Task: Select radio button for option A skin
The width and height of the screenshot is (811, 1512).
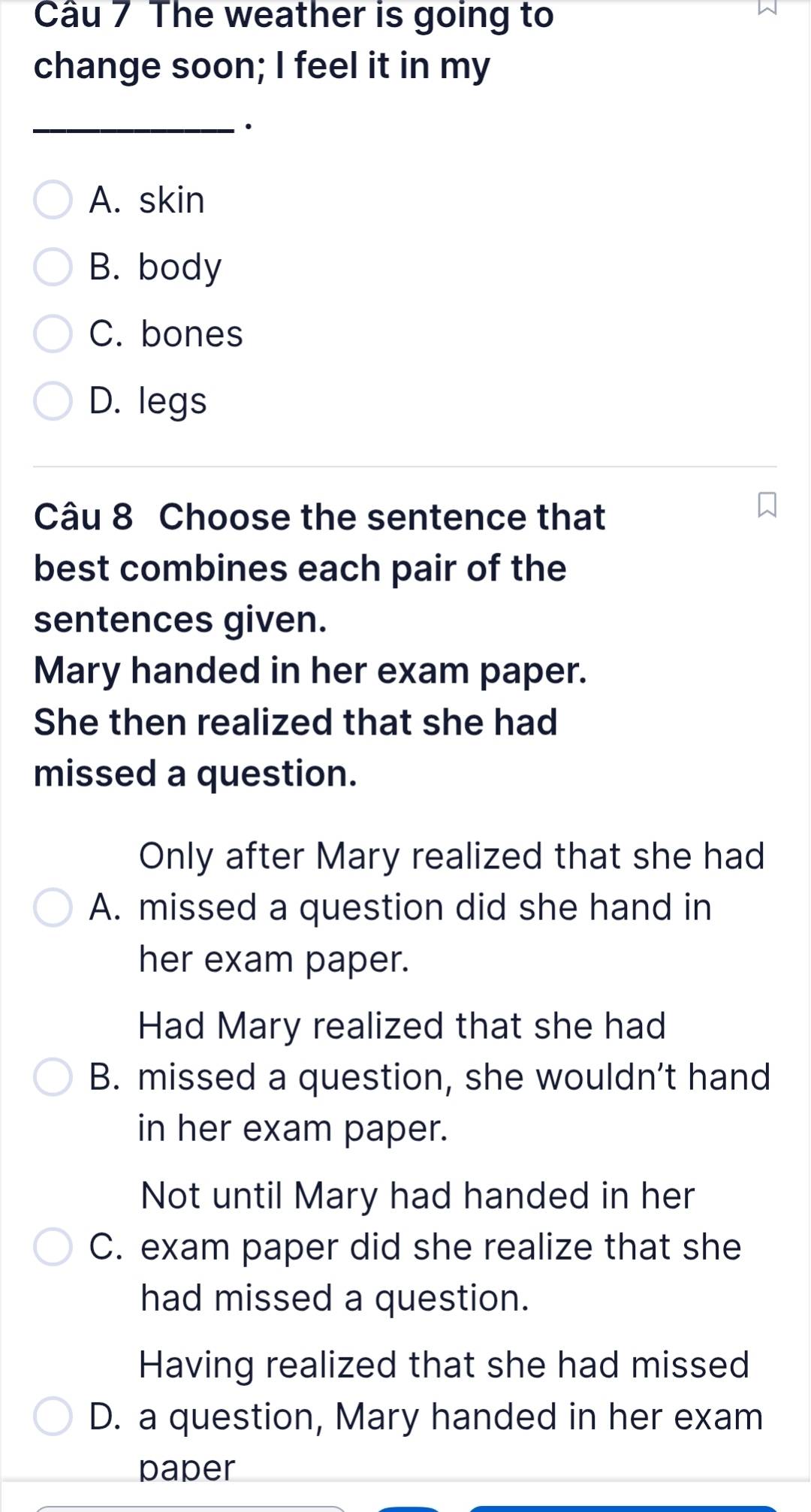Action: tap(53, 200)
